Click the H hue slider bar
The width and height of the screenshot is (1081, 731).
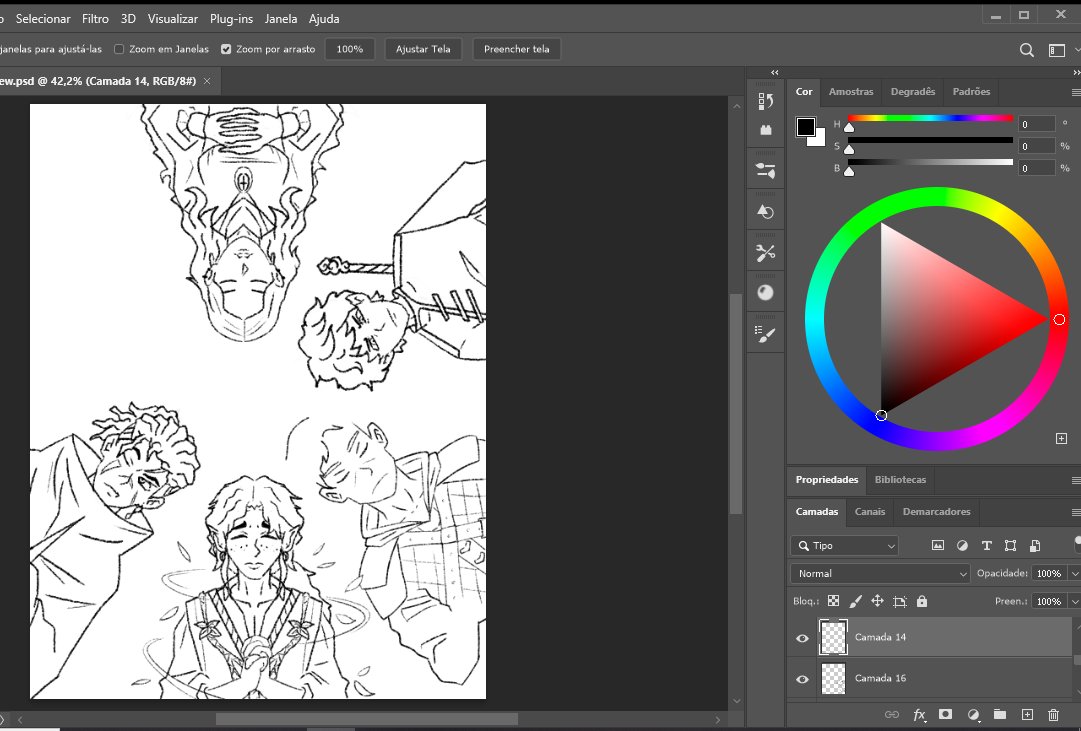pos(931,119)
